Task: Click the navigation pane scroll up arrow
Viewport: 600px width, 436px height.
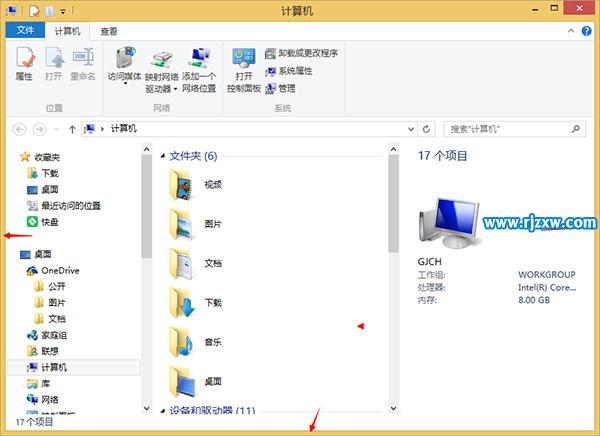Action: point(147,149)
